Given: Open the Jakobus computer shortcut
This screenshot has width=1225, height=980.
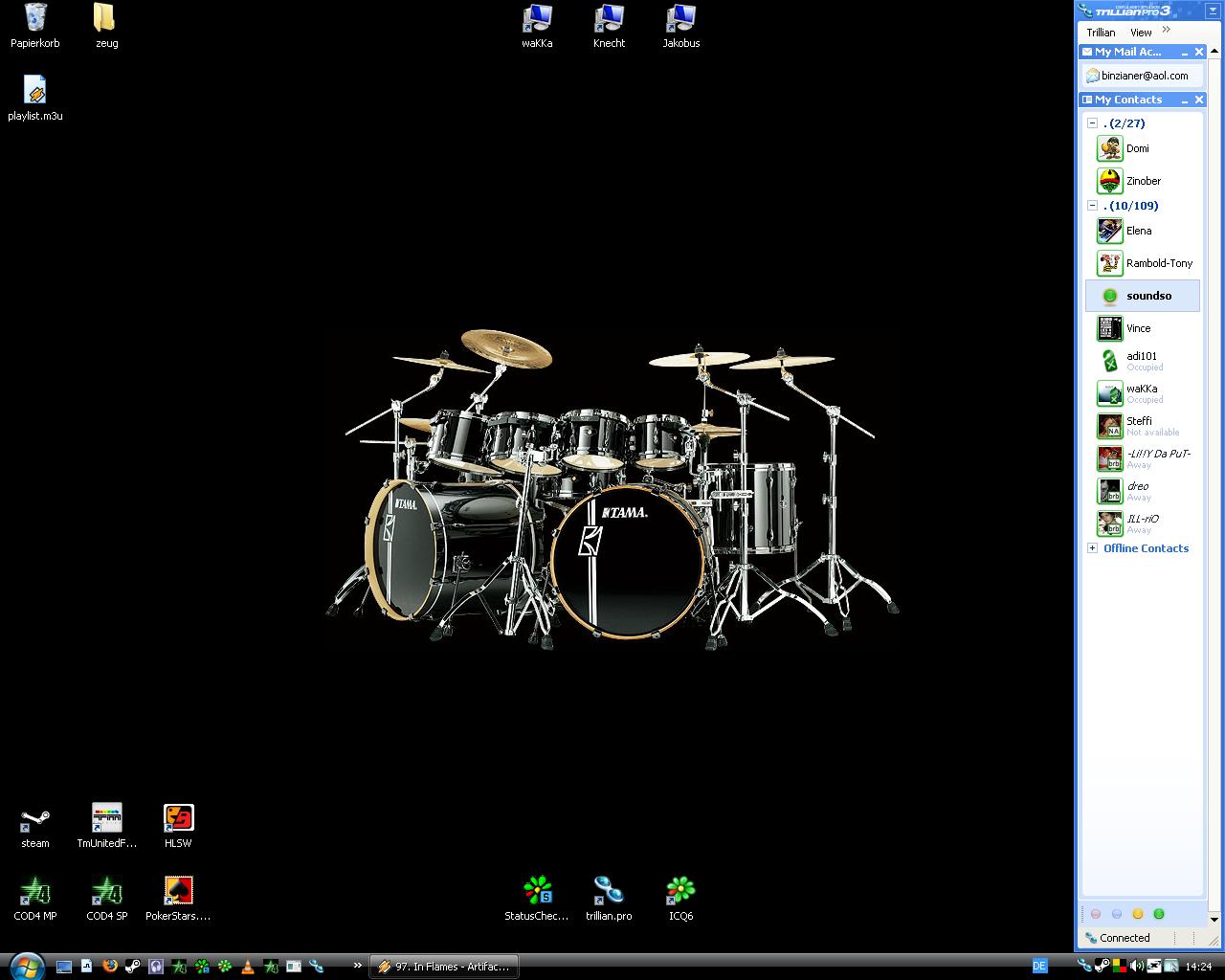Looking at the screenshot, I should pyautogui.click(x=681, y=26).
